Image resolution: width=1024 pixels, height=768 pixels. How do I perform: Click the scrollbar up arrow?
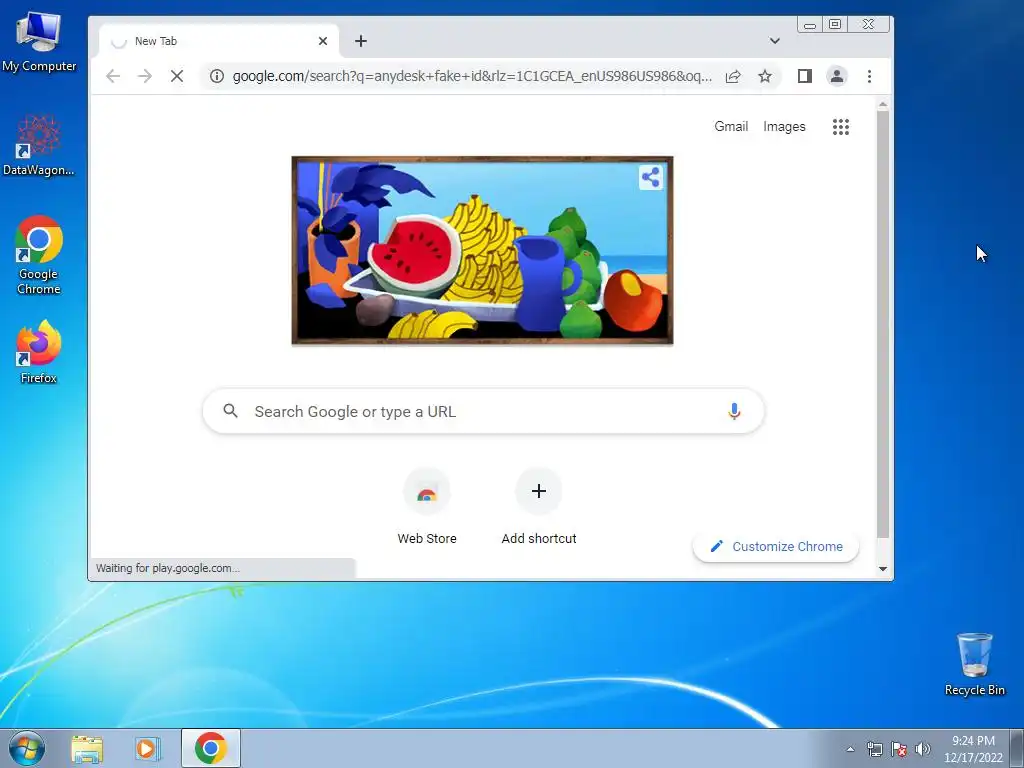point(883,104)
